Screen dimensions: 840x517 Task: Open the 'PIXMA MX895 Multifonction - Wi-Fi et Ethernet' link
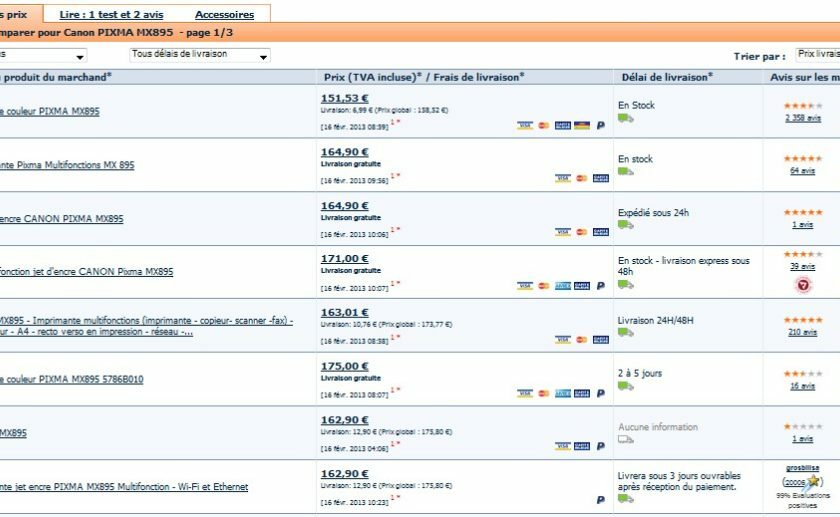tap(124, 486)
